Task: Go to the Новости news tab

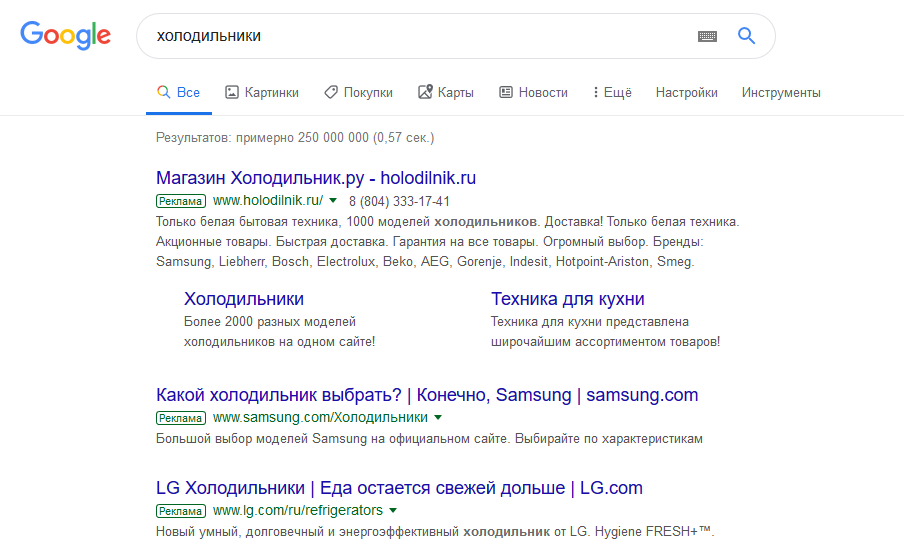Action: pos(533,92)
